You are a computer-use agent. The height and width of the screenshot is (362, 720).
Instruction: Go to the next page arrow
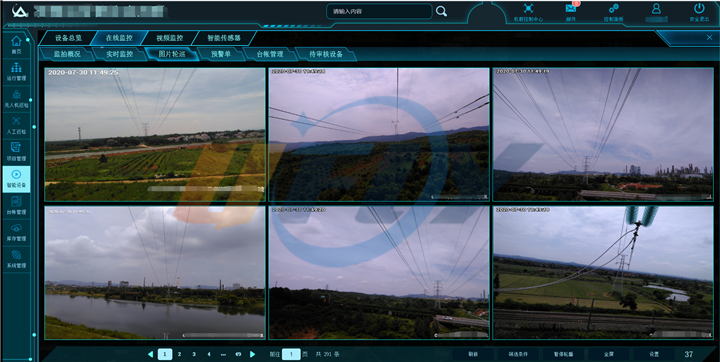tap(252, 354)
